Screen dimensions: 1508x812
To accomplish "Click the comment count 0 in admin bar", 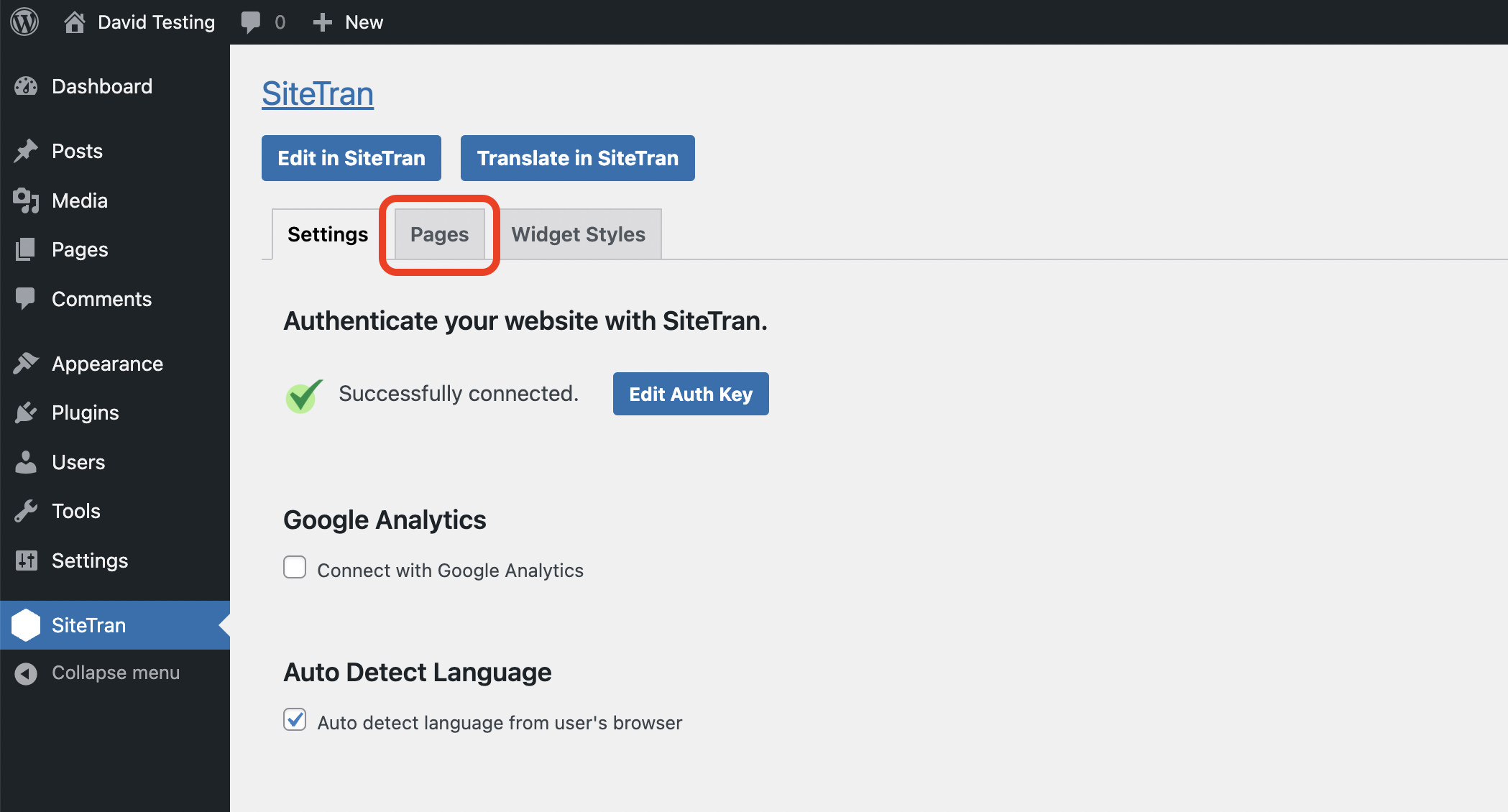I will point(280,22).
